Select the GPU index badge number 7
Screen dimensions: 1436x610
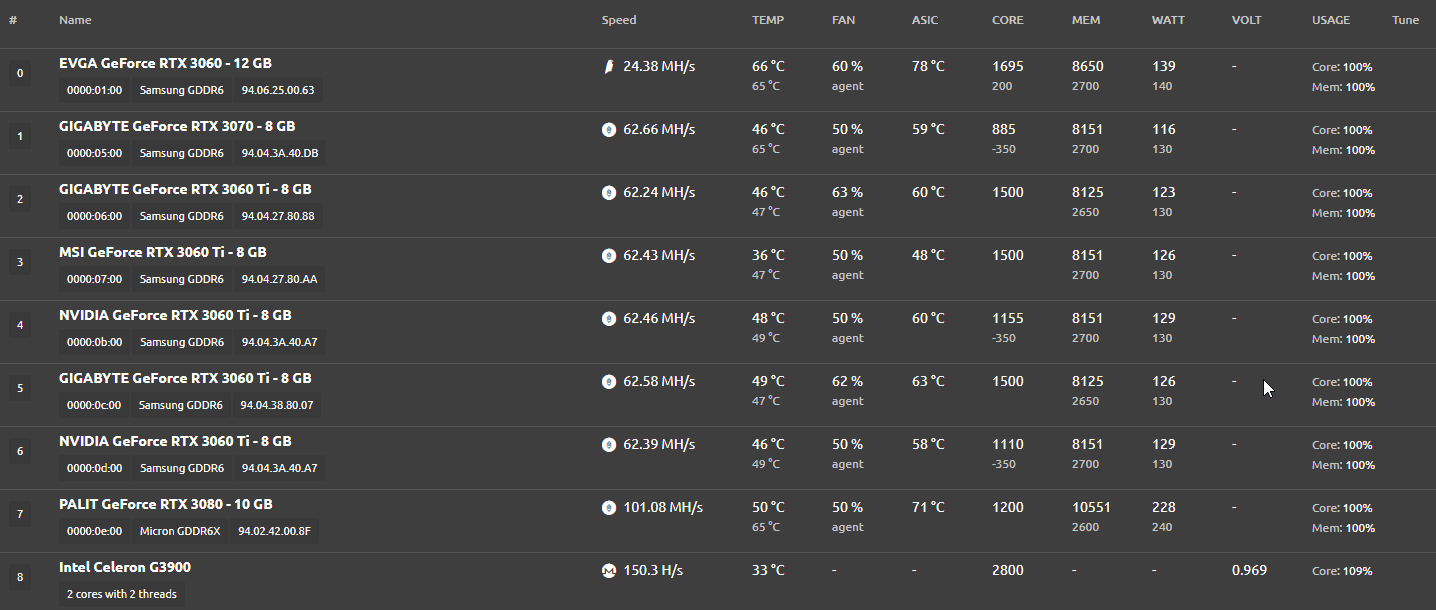click(20, 515)
